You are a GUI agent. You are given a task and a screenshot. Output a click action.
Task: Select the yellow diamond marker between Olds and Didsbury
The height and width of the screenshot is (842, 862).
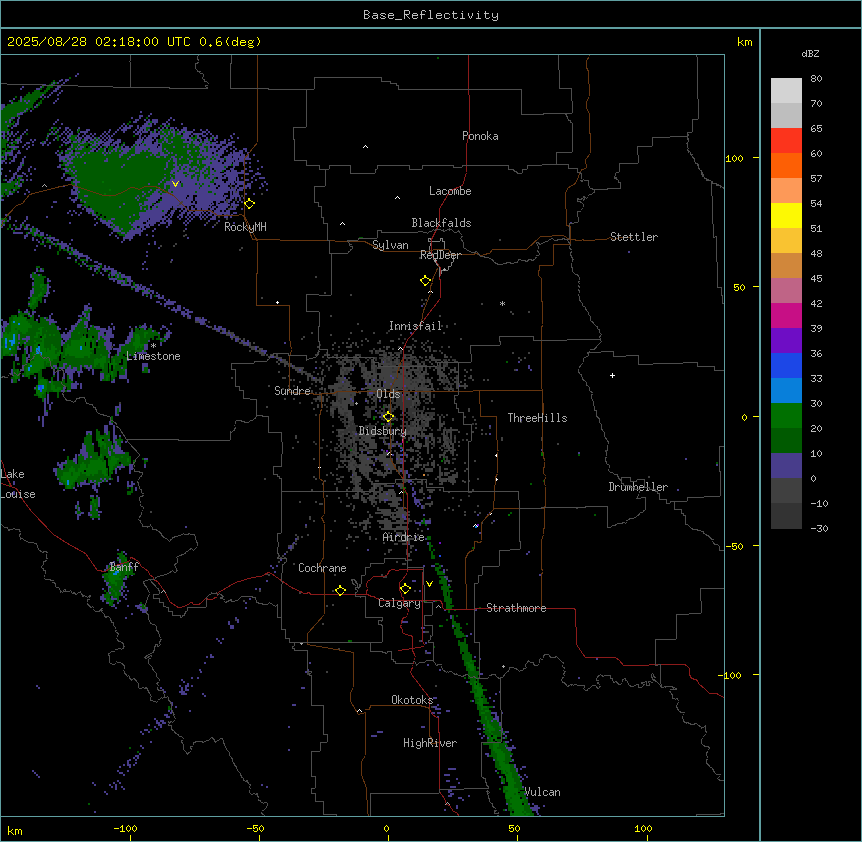pyautogui.click(x=388, y=417)
